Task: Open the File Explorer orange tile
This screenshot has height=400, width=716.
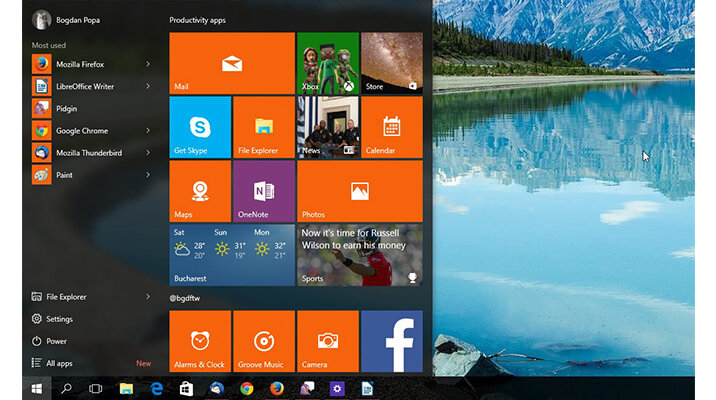Action: pos(264,127)
